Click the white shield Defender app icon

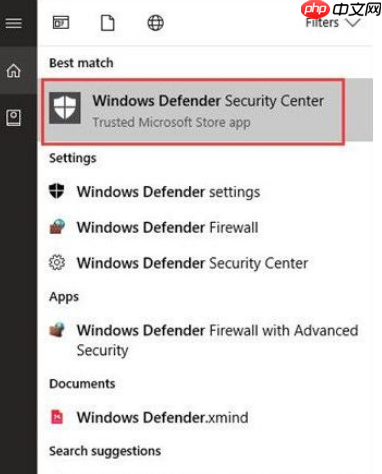[65, 108]
